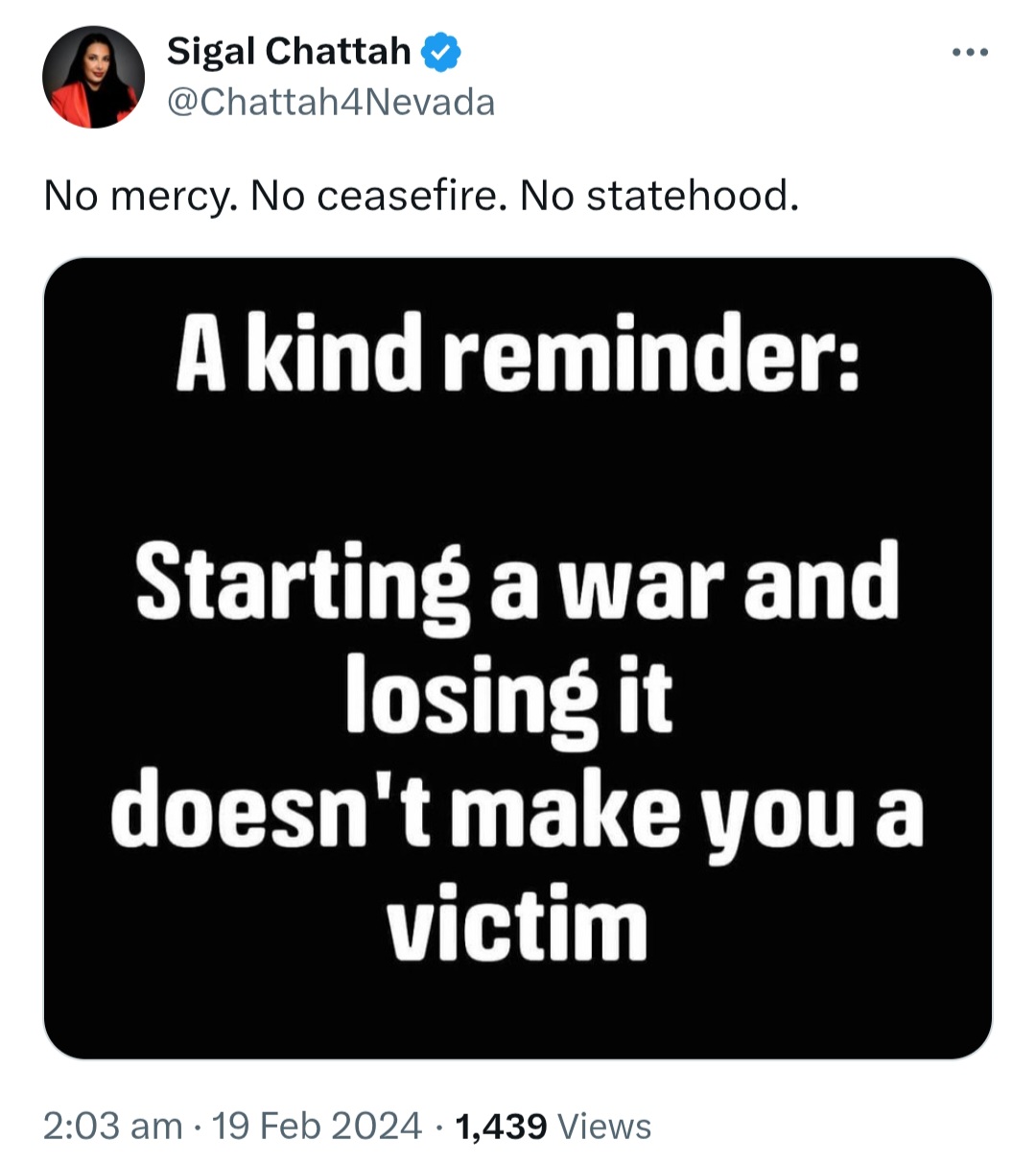Open the attached black meme image
The height and width of the screenshot is (1164, 1036).
pyautogui.click(x=518, y=658)
